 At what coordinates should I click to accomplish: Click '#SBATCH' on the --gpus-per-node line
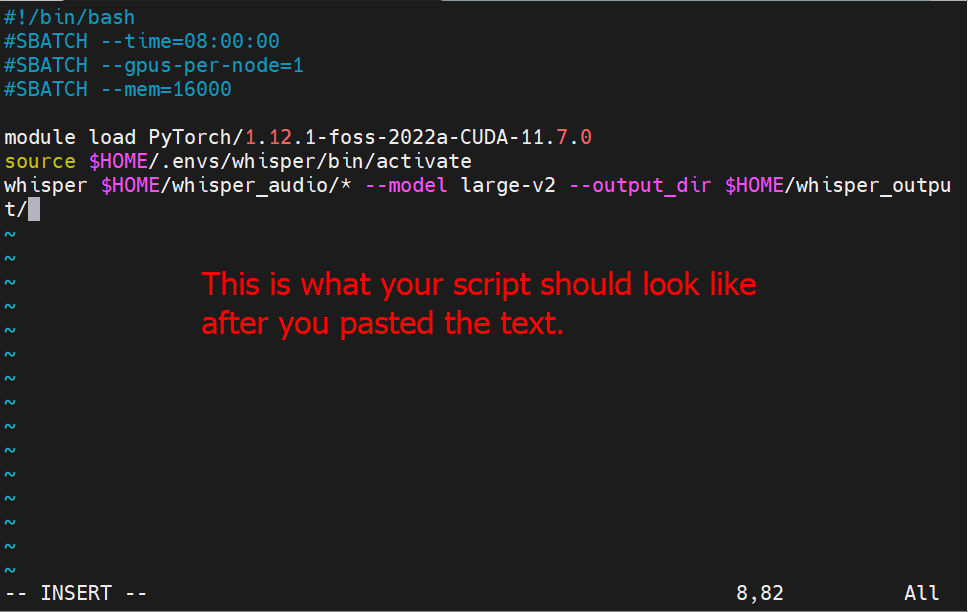click(x=46, y=65)
